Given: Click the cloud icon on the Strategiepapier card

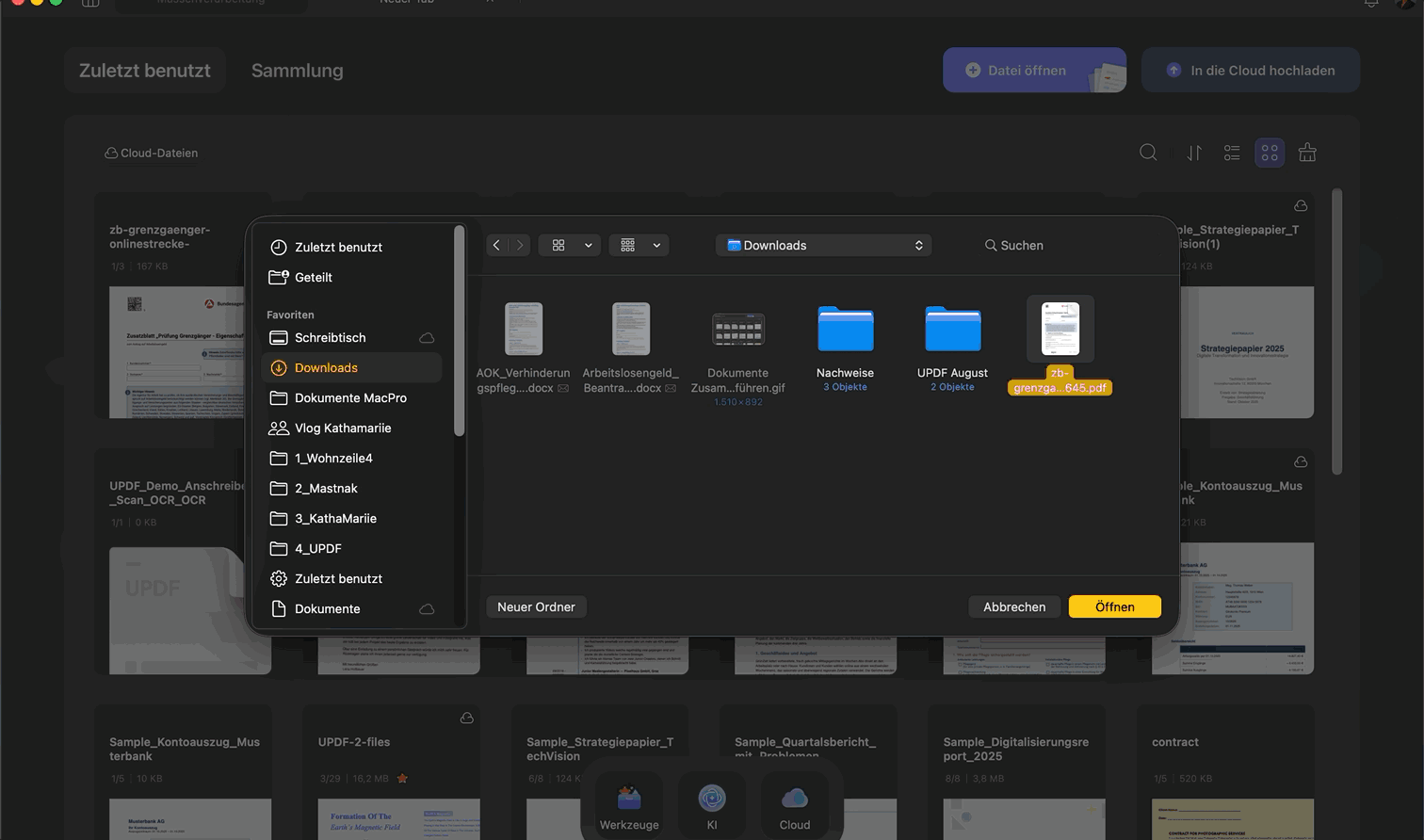Looking at the screenshot, I should point(1301,206).
